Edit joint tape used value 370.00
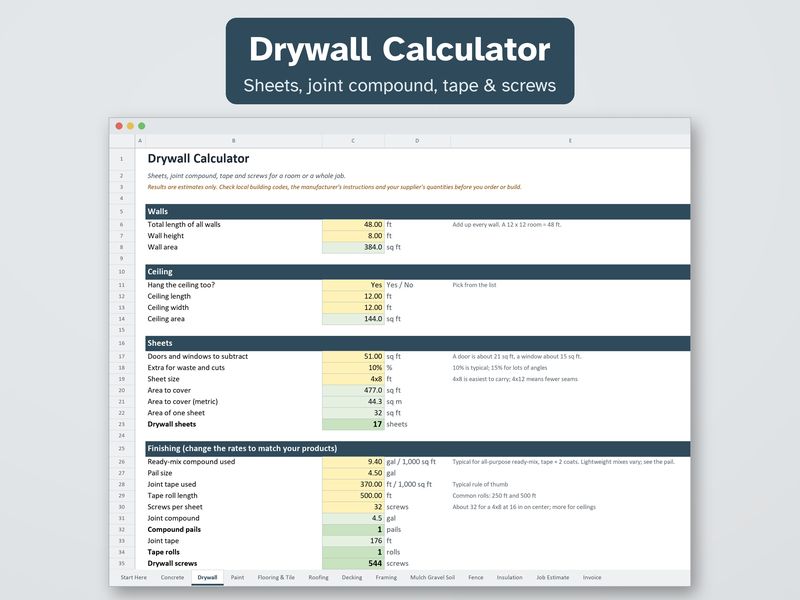Viewport: 800px width, 600px height. (x=353, y=484)
